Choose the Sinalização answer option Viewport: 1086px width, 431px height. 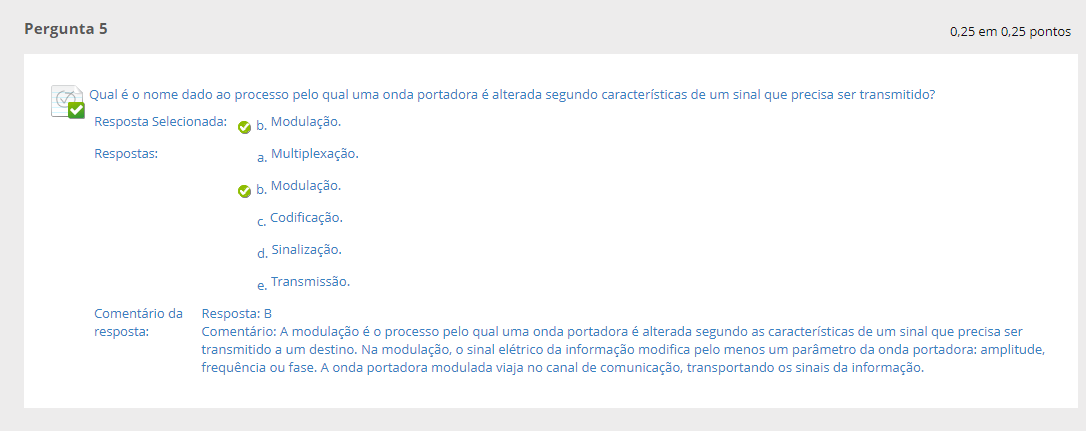(306, 249)
